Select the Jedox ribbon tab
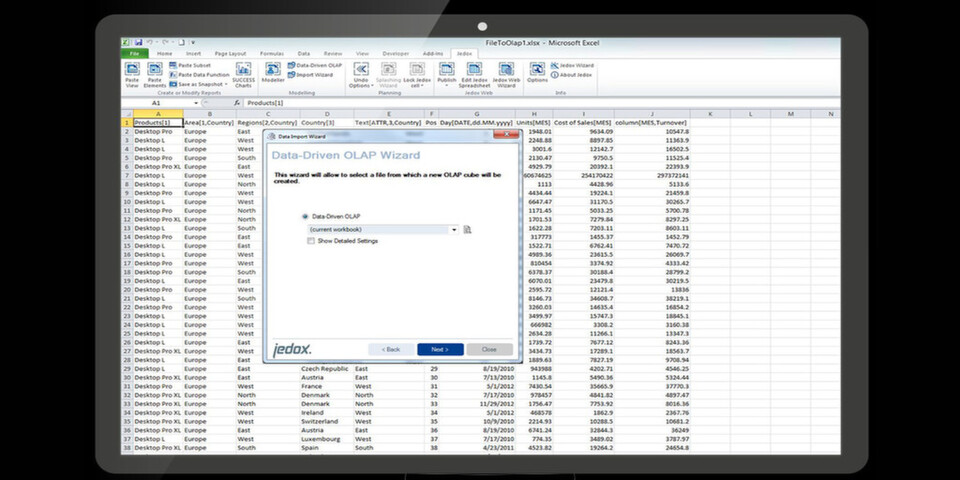 point(465,53)
